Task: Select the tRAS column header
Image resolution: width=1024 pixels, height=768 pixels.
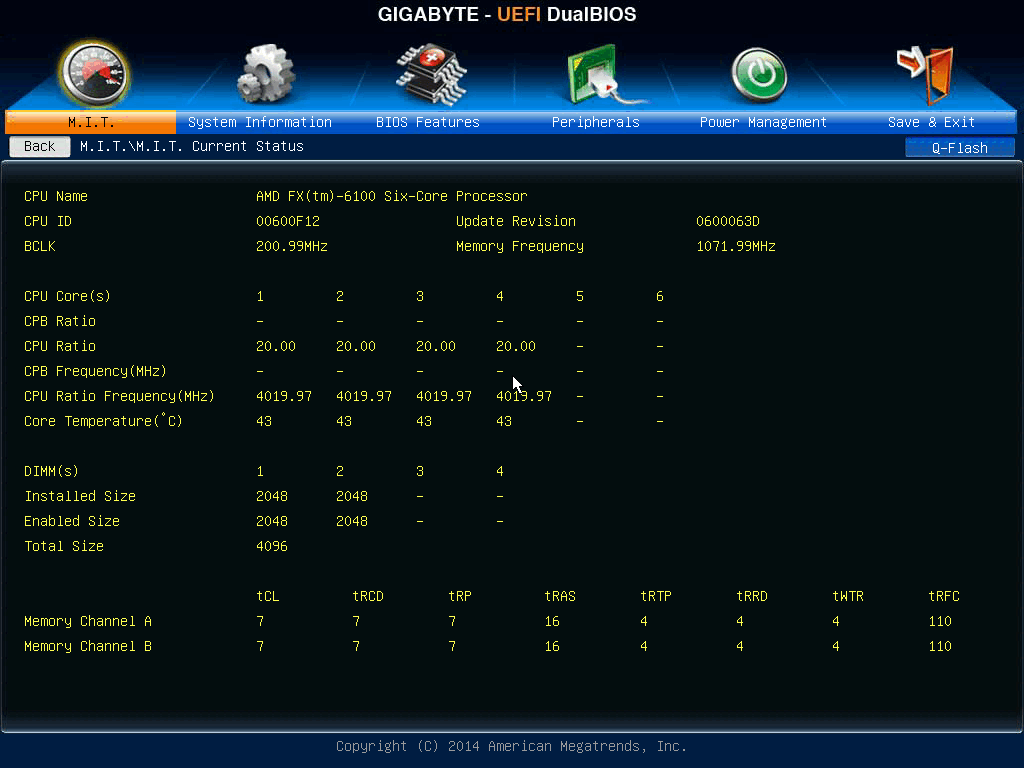Action: pyautogui.click(x=560, y=596)
